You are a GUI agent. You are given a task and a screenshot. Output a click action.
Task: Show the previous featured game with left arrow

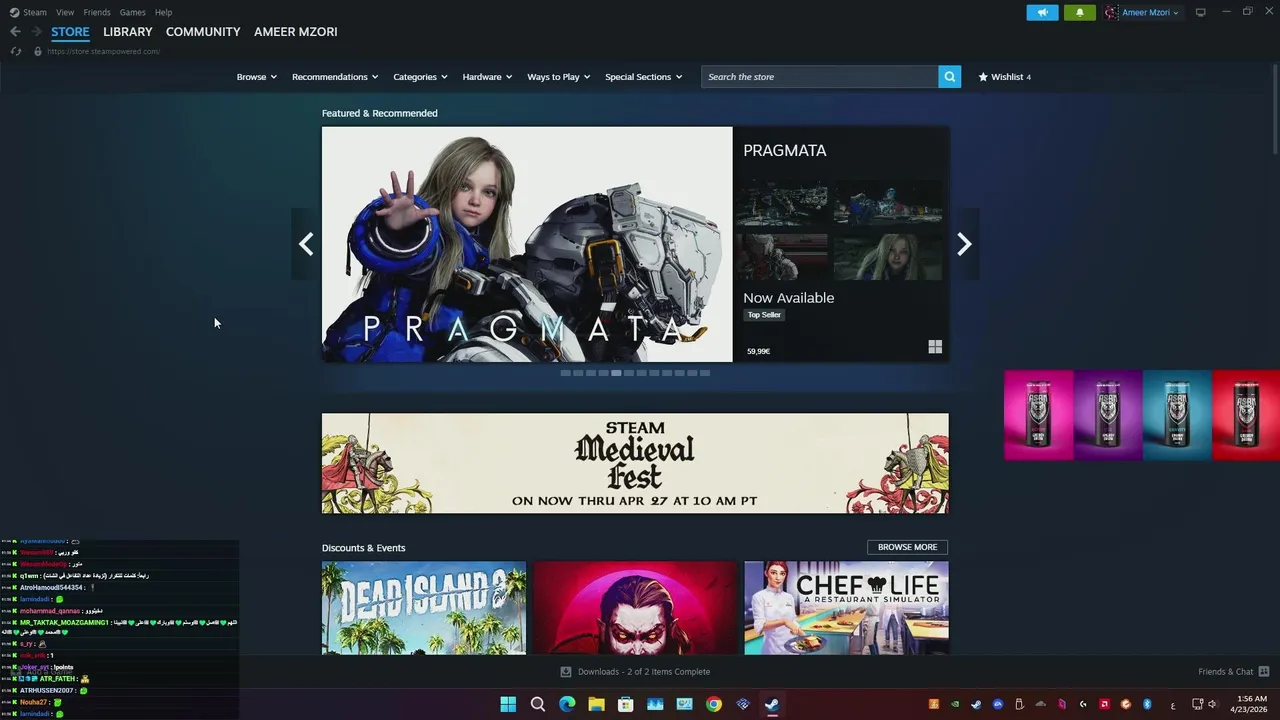point(306,244)
